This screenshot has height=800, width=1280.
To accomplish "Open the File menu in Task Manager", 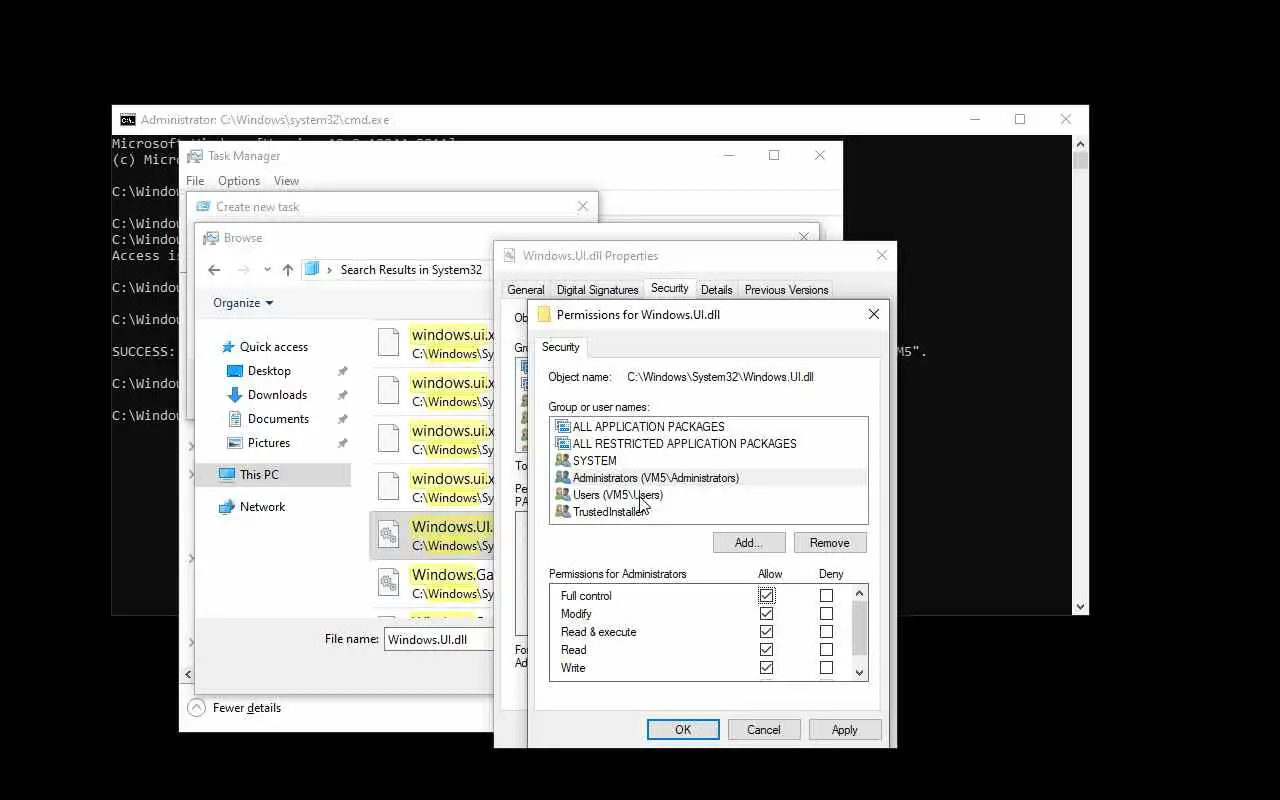I will pyautogui.click(x=195, y=181).
